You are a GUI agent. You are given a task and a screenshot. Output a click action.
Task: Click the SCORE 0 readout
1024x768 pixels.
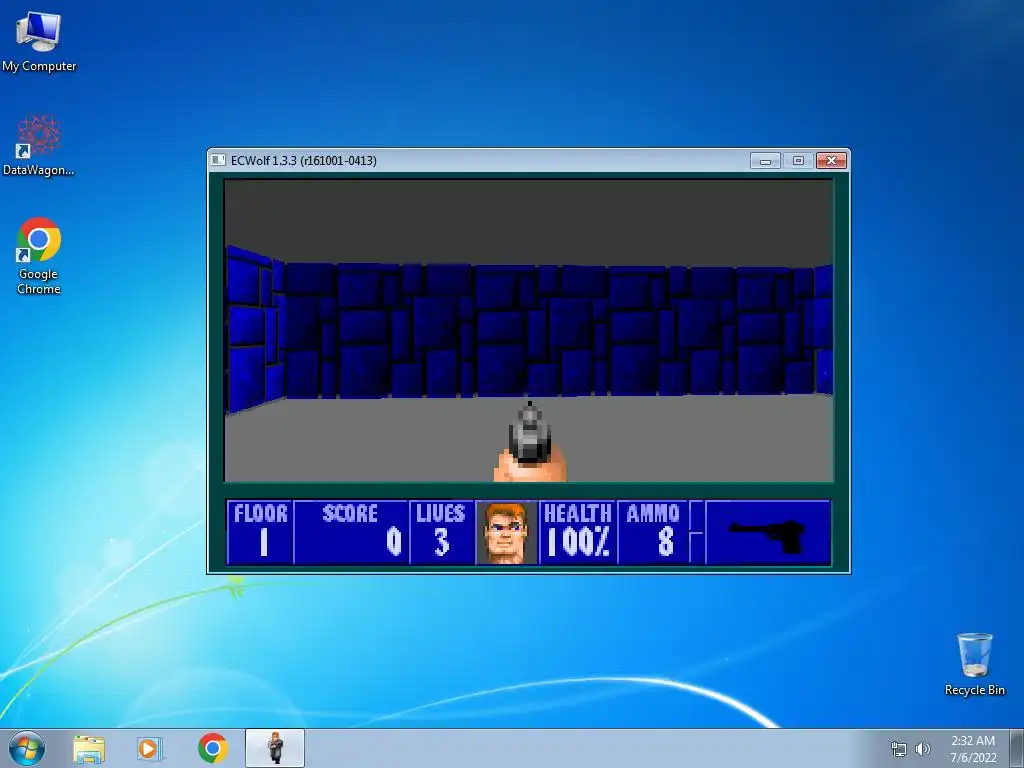tap(351, 532)
